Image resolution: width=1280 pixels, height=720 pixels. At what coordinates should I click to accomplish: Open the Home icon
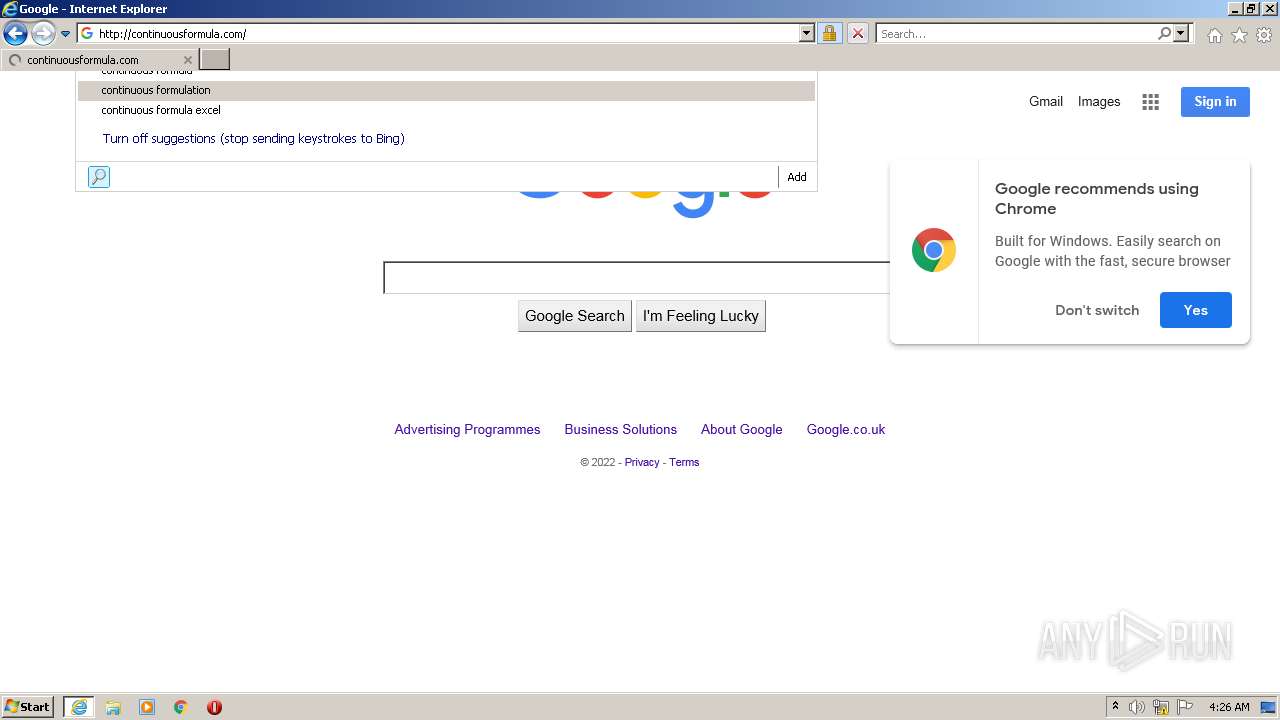1214,35
